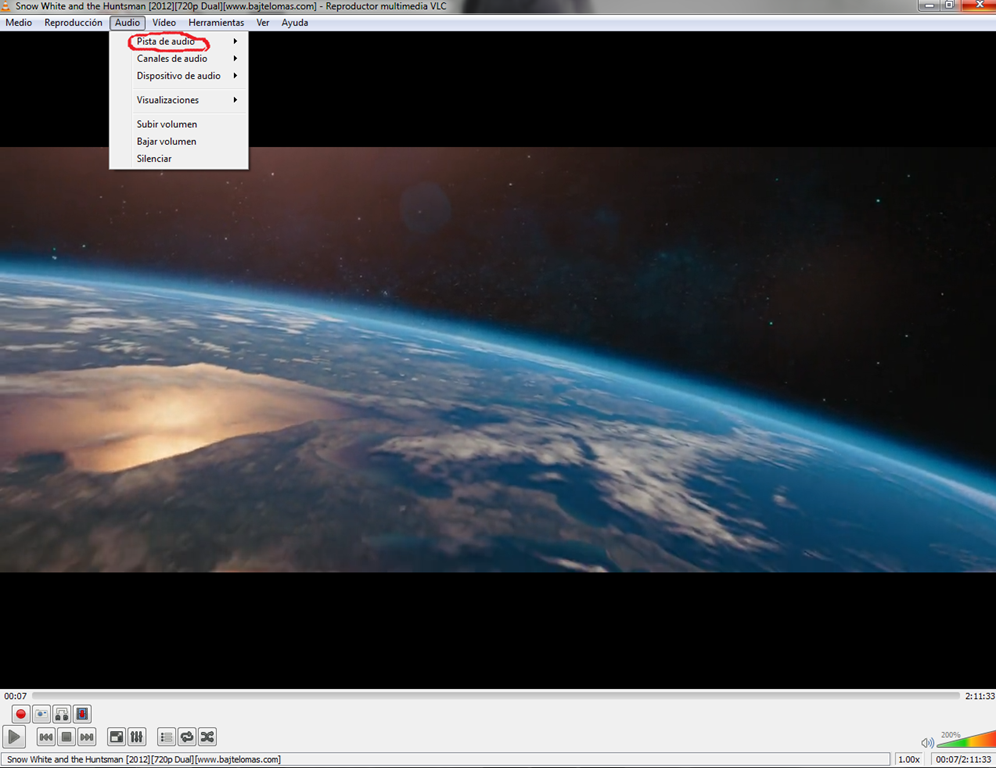Jump to the previous media item

46,737
